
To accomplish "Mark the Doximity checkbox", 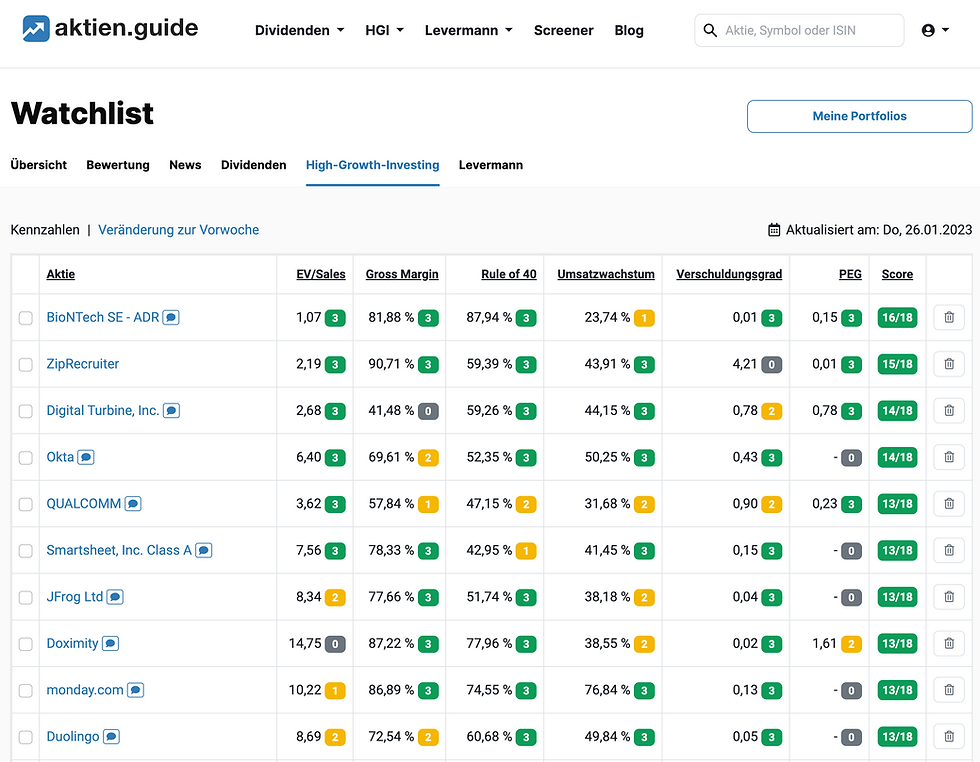I will (x=26, y=644).
